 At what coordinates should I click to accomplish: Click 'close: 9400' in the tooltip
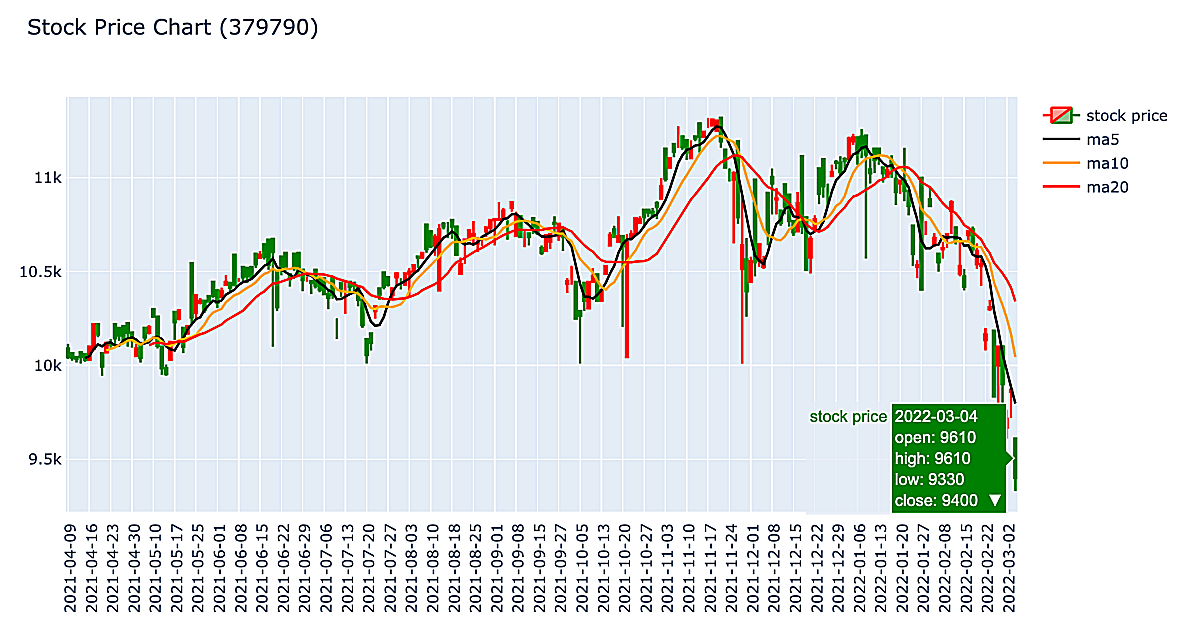(x=936, y=500)
